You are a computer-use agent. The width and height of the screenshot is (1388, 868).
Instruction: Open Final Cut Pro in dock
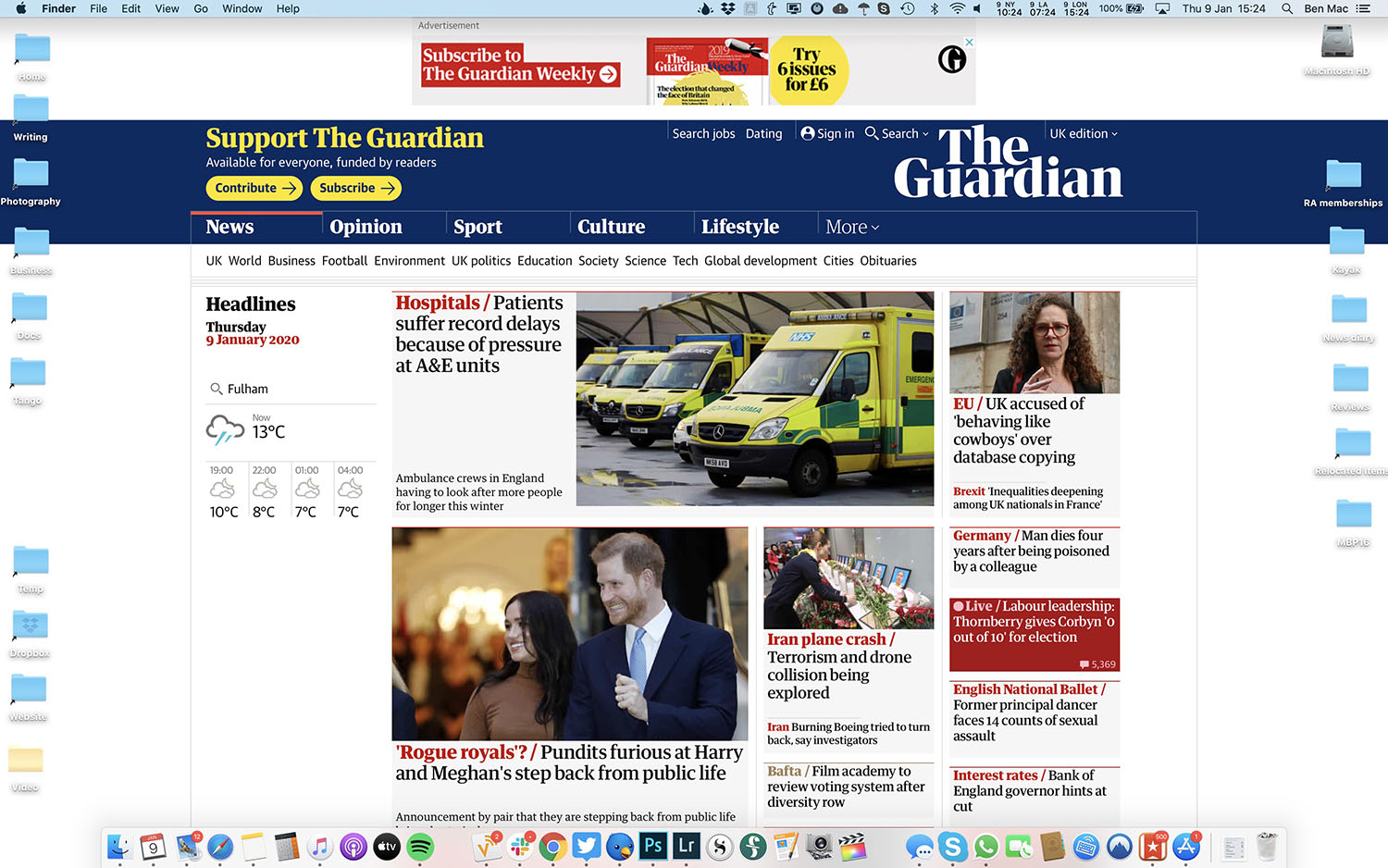[852, 846]
